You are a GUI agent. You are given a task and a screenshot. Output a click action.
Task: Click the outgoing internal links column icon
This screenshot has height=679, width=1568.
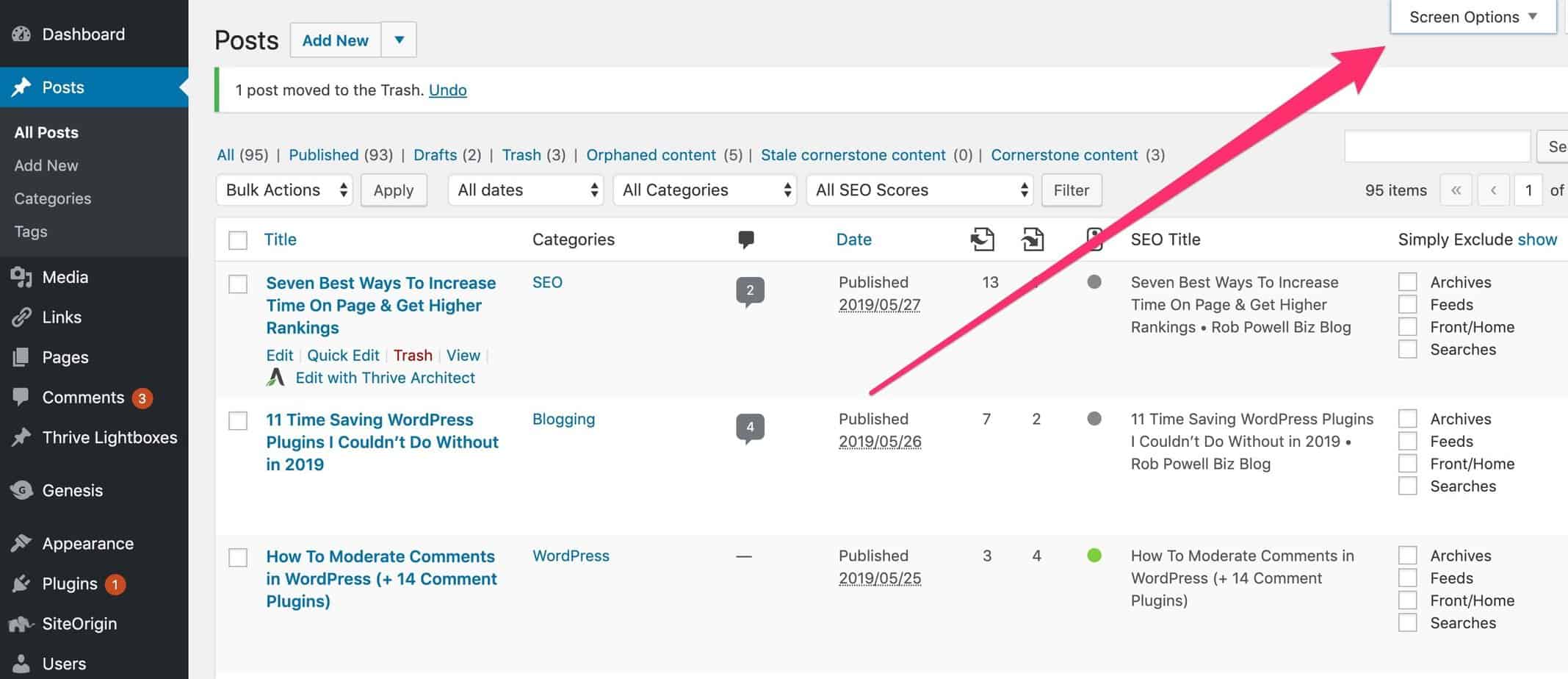pos(982,240)
